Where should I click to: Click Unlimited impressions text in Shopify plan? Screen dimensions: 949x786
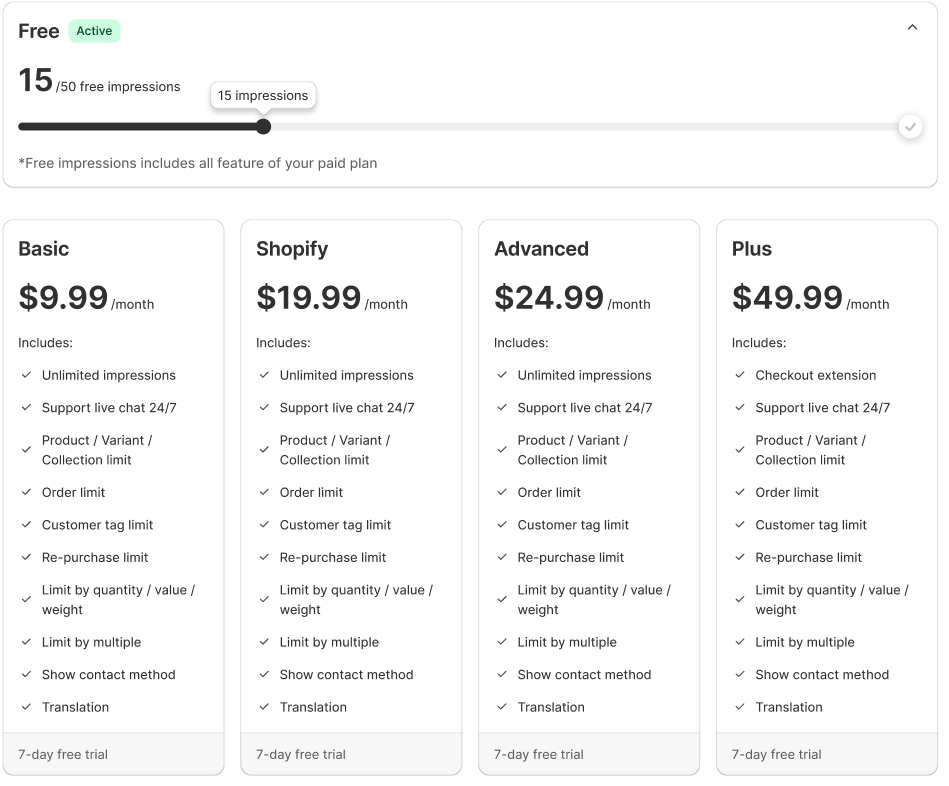[346, 375]
